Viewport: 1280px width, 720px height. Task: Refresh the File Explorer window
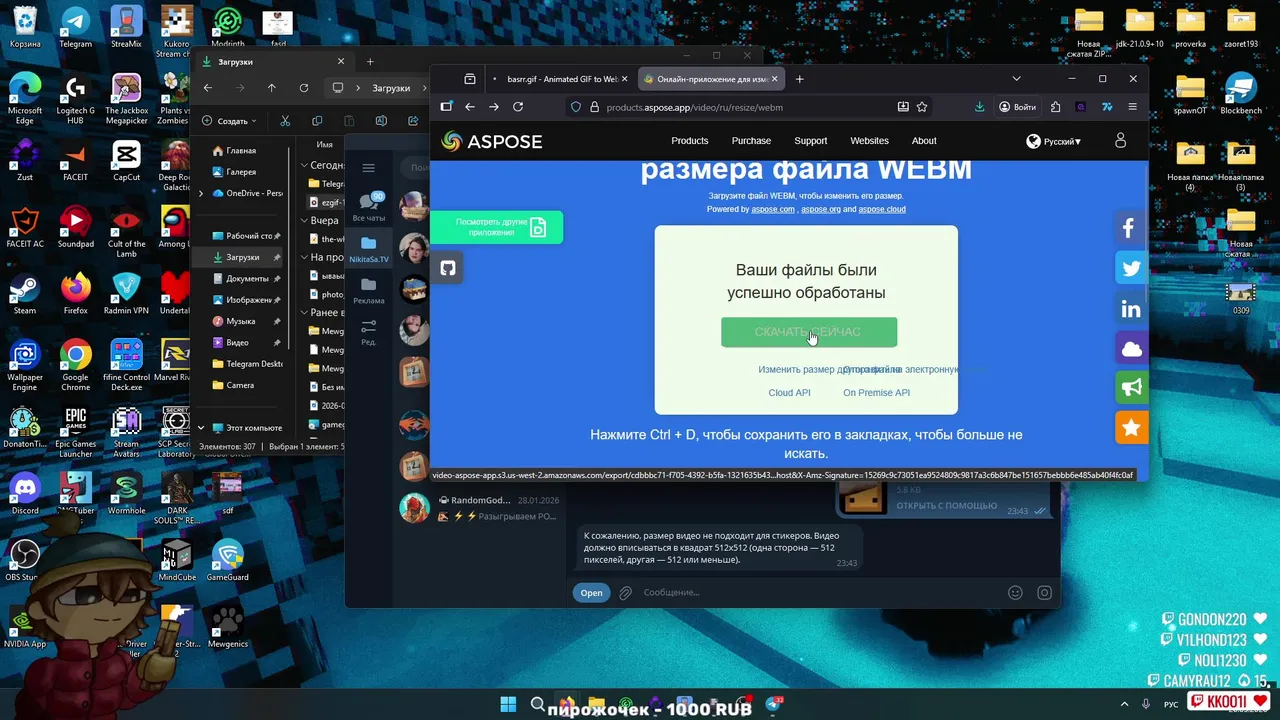tap(304, 88)
